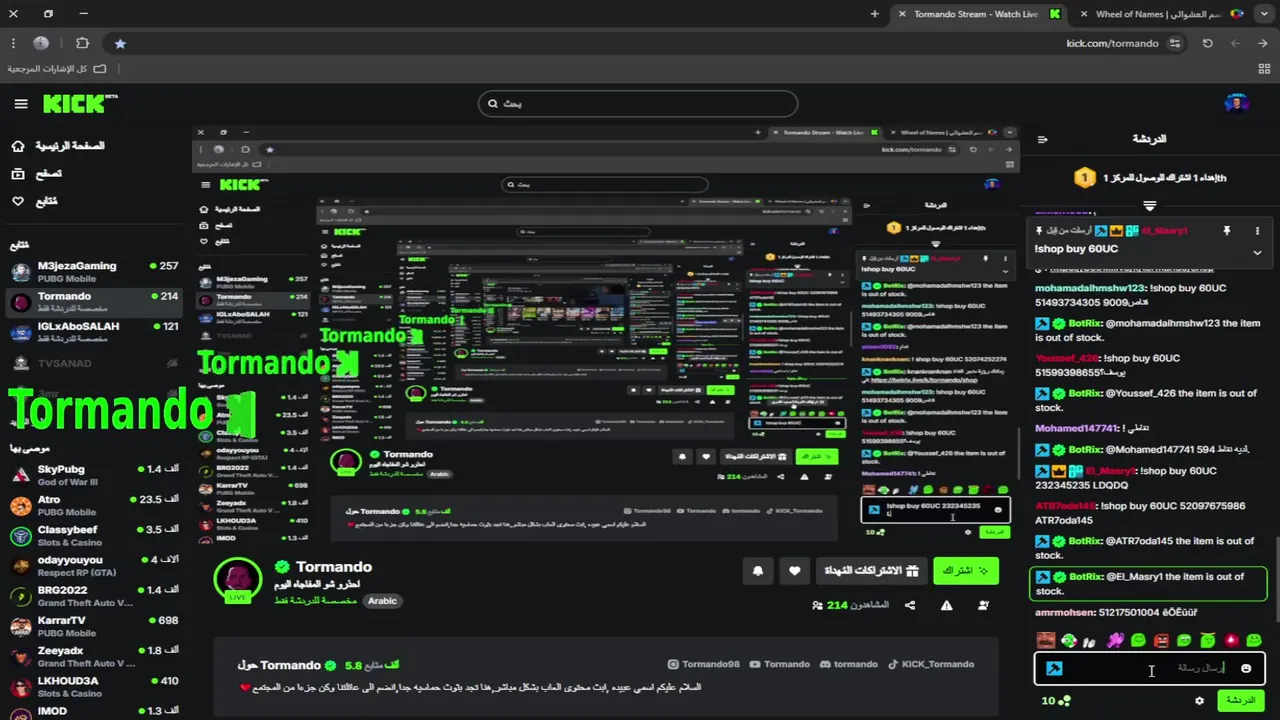
Task: Open Zeeyadx recommended channel
Action: 95,656
